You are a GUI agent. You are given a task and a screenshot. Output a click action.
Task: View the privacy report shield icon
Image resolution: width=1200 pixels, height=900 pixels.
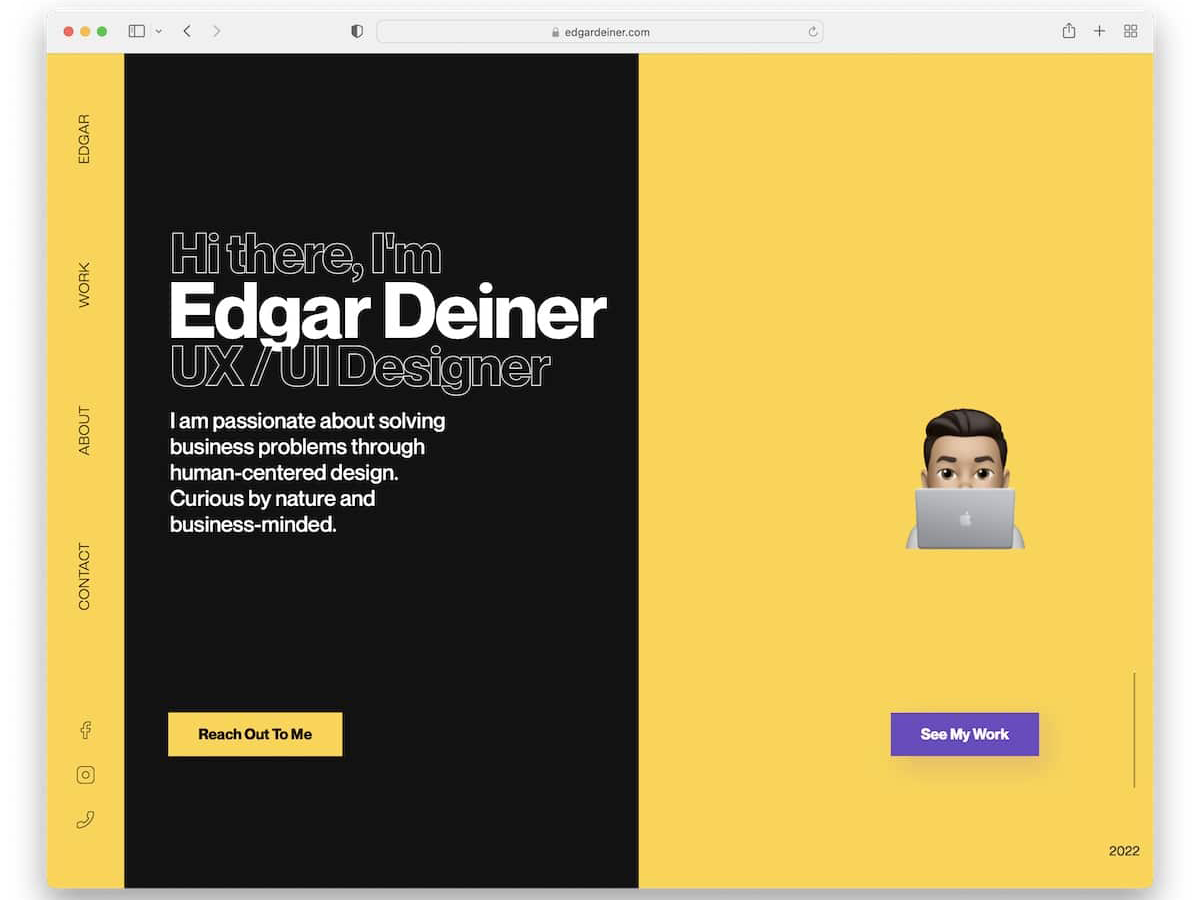click(x=356, y=31)
